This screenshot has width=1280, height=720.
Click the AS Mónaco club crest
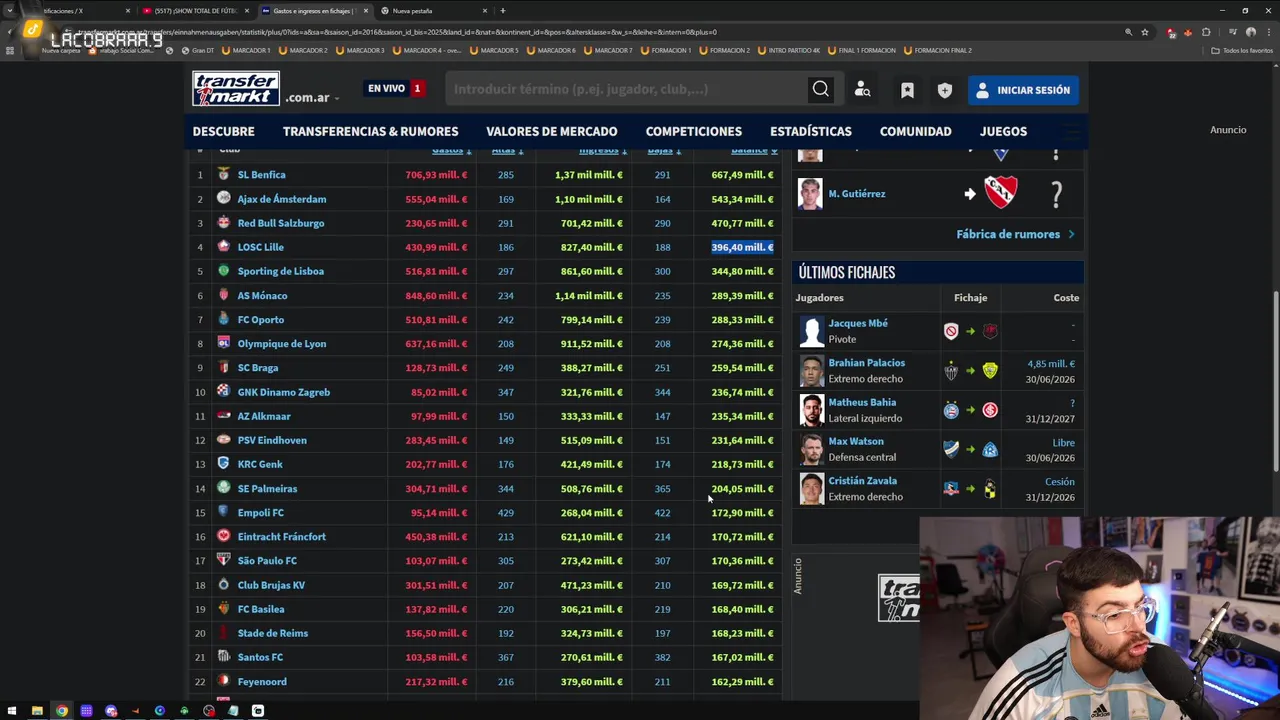(x=224, y=295)
